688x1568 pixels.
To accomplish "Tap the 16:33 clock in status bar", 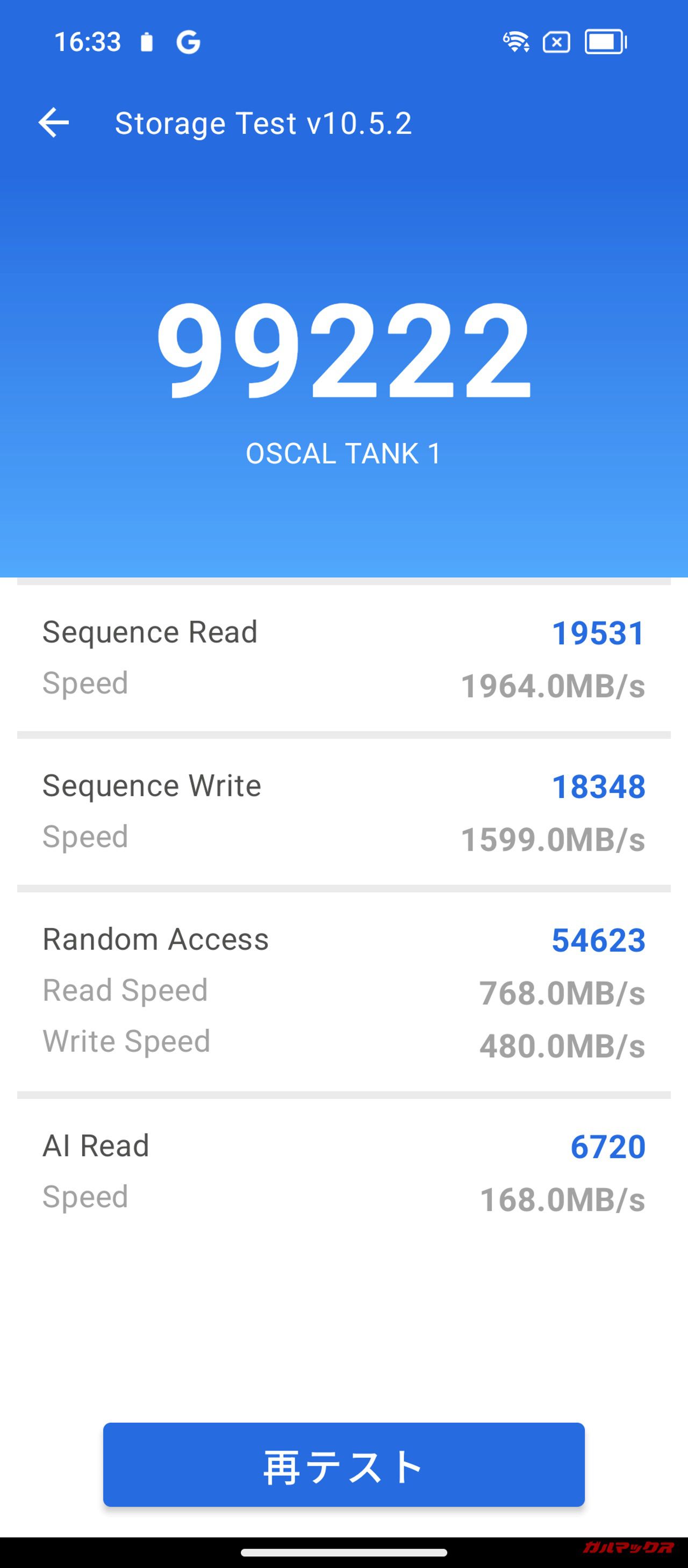I will 88,42.
